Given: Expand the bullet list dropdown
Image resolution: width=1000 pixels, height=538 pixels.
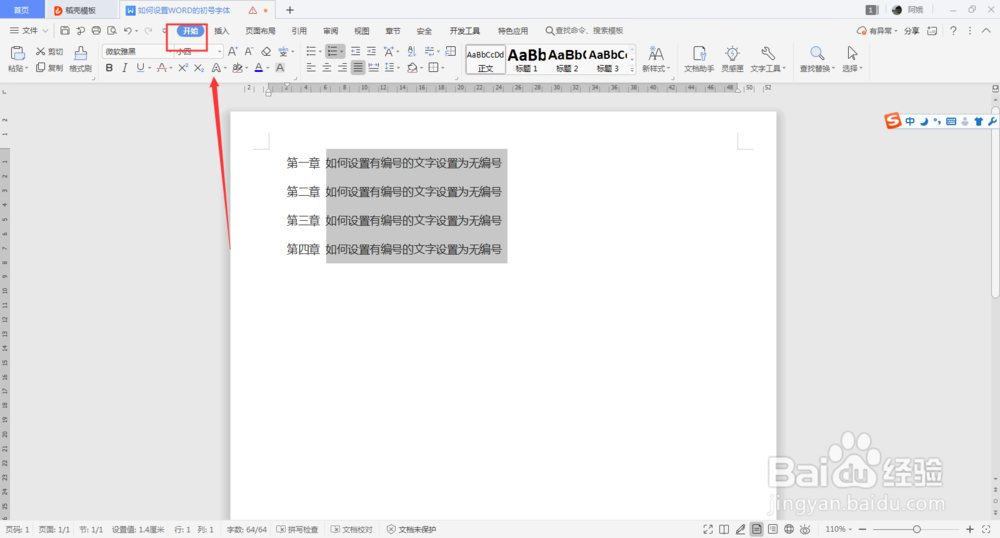Looking at the screenshot, I should [x=320, y=52].
